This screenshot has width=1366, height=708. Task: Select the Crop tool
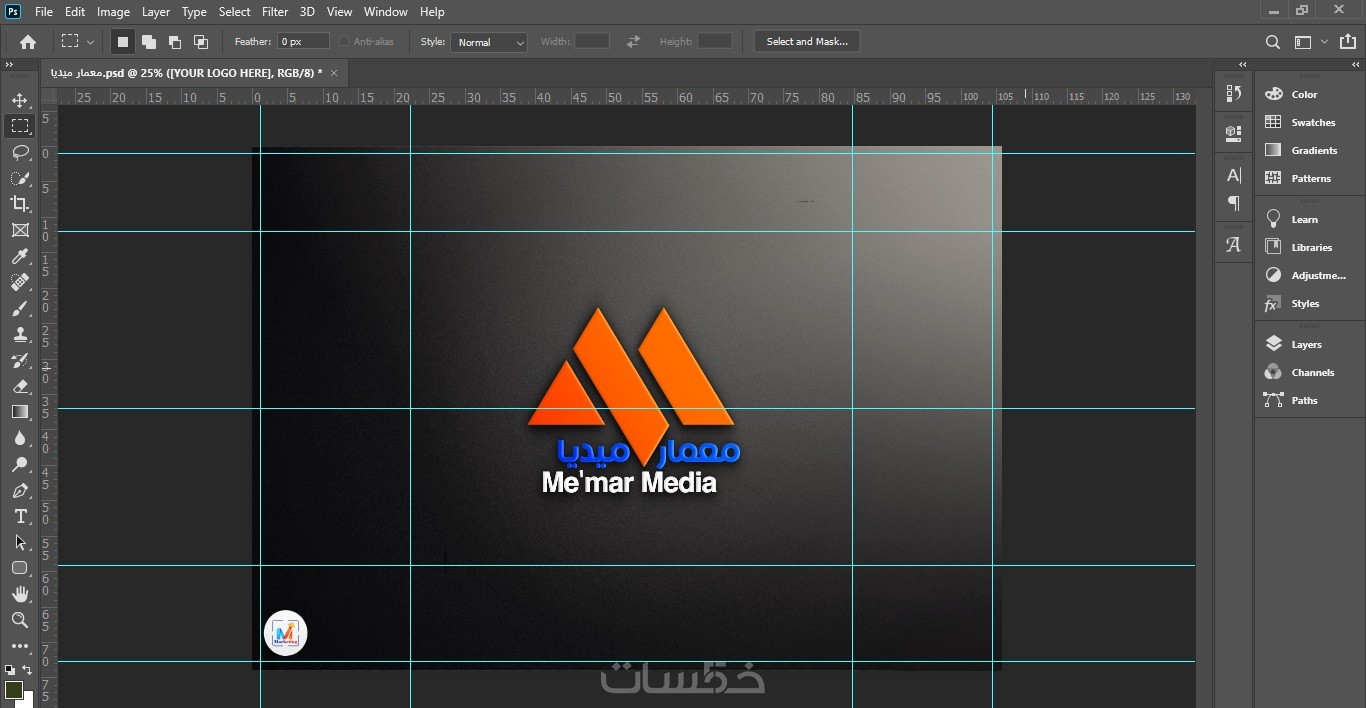pyautogui.click(x=20, y=204)
